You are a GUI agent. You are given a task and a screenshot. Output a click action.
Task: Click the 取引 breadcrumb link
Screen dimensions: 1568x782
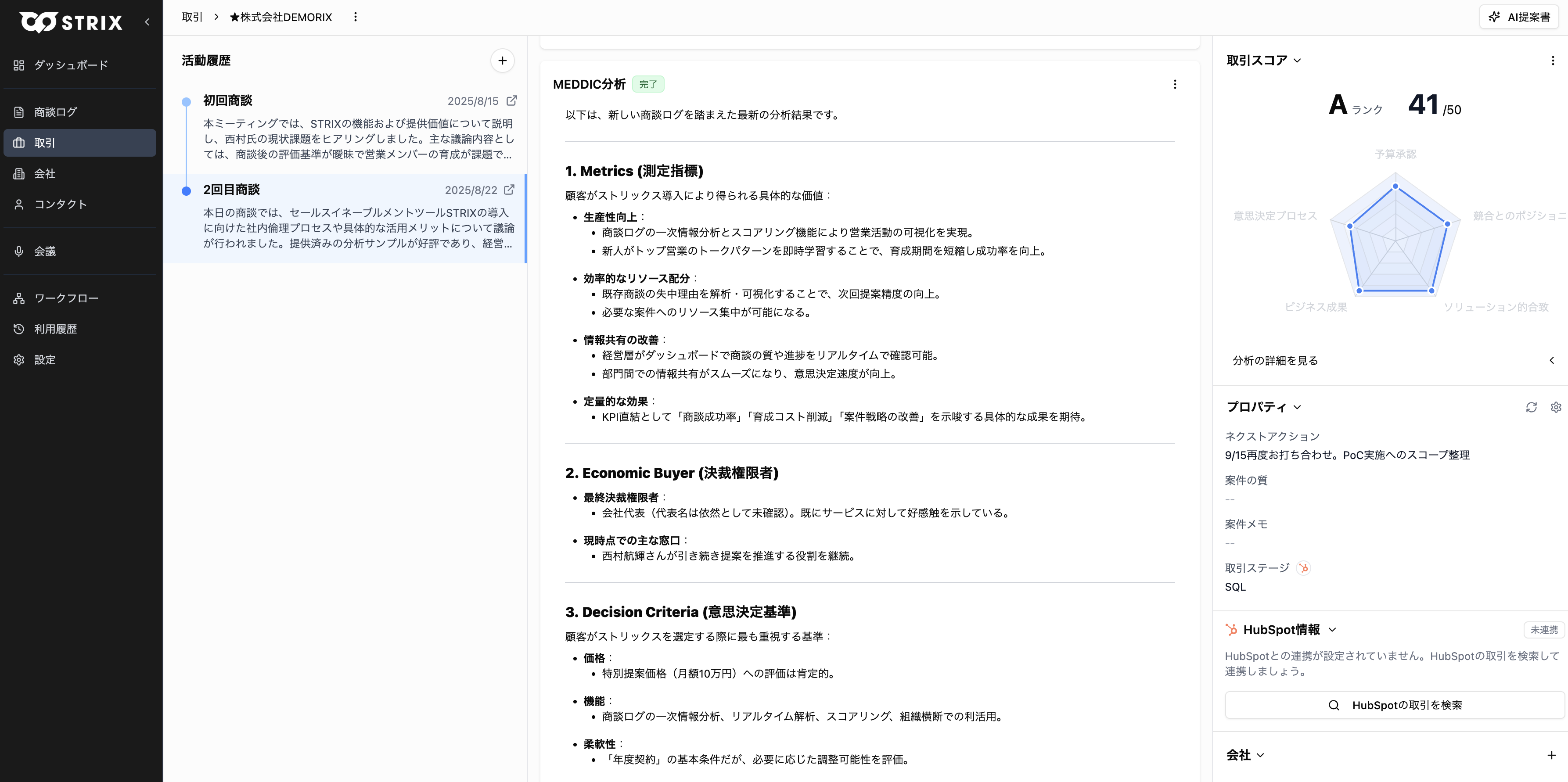tap(192, 17)
